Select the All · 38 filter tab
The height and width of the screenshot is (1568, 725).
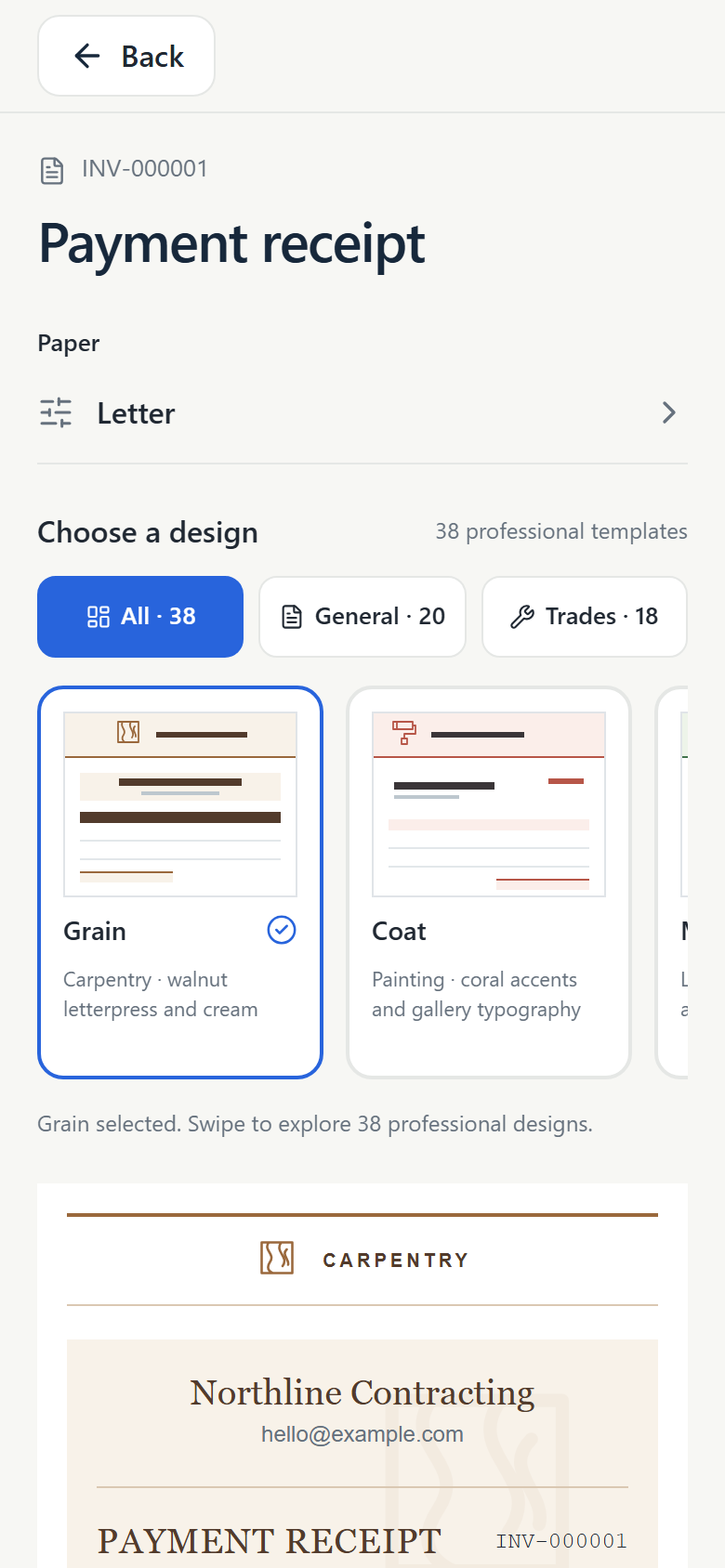coord(140,617)
